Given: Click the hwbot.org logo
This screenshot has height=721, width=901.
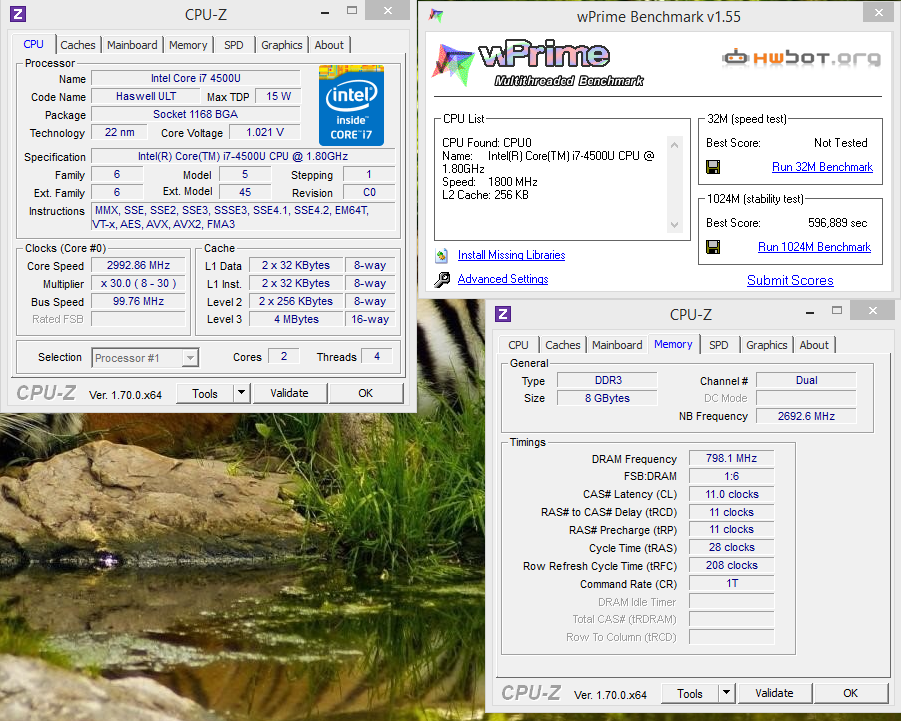Looking at the screenshot, I should coord(801,57).
